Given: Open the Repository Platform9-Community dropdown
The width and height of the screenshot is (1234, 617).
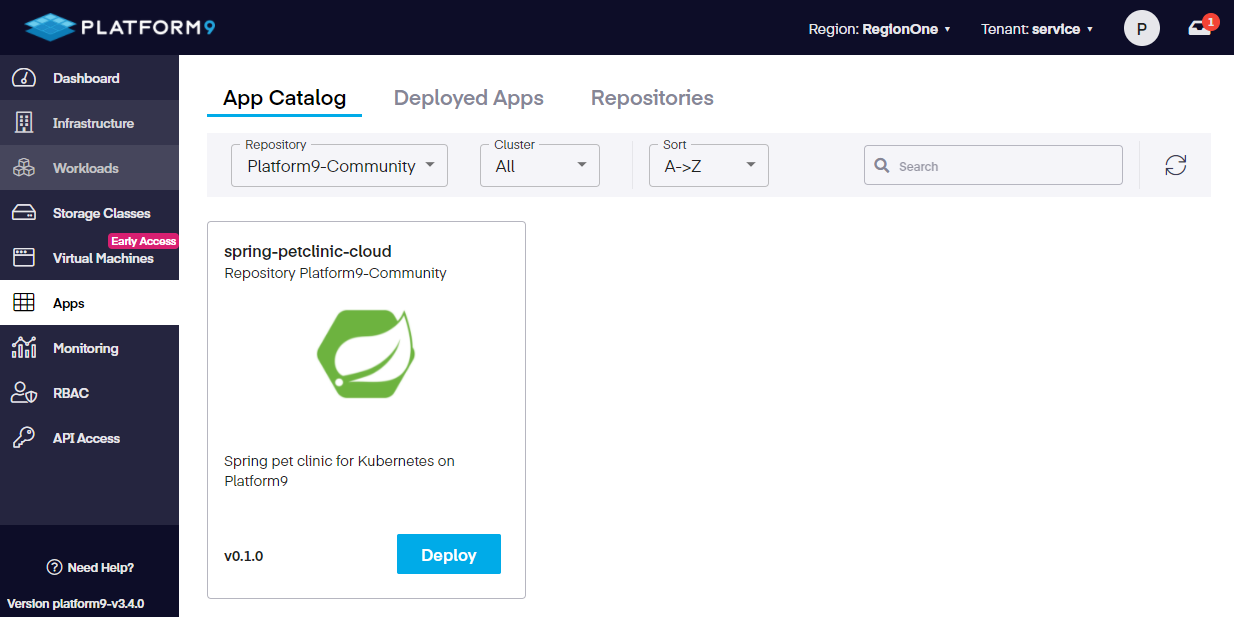Looking at the screenshot, I should [340, 166].
